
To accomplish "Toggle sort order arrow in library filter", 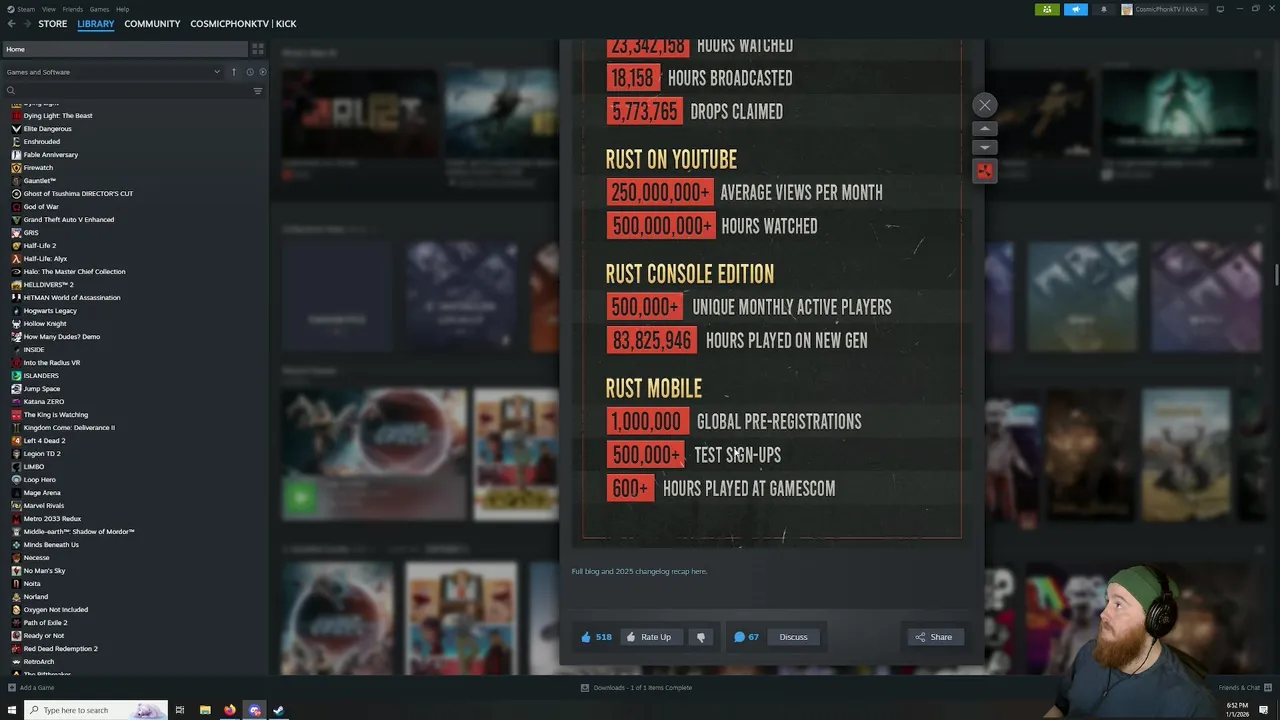I will (234, 72).
